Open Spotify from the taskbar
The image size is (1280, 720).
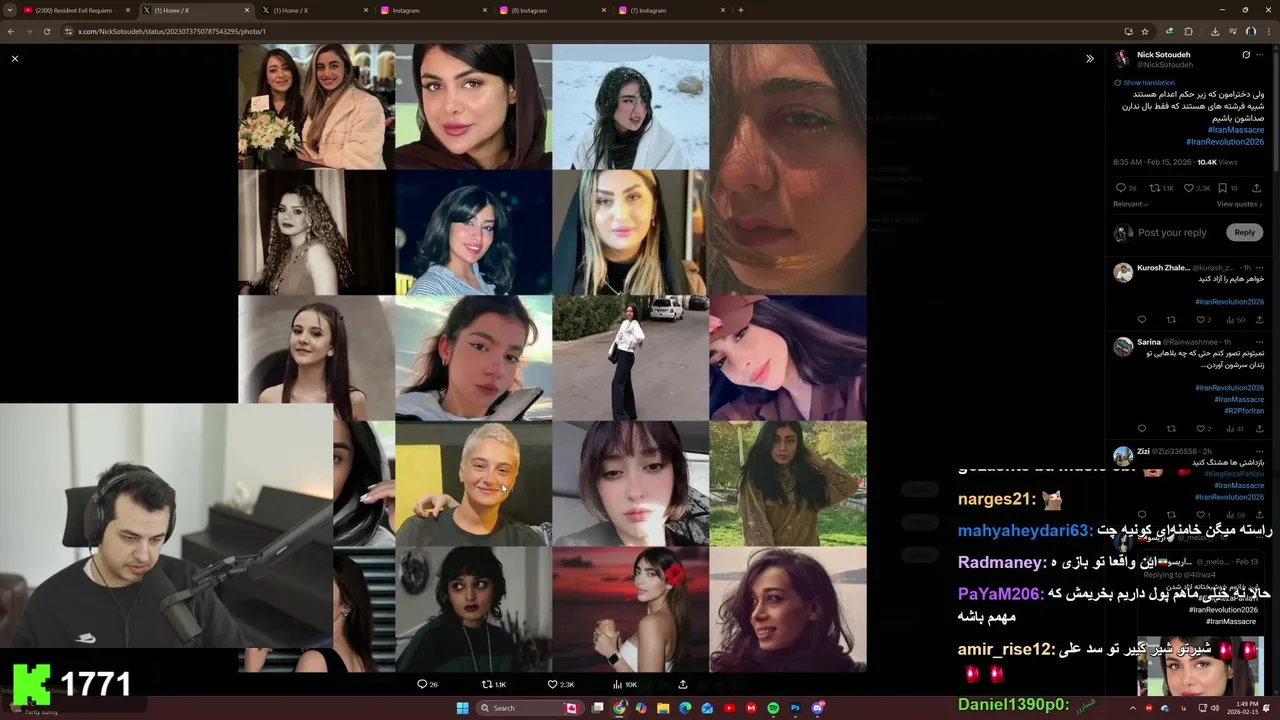coord(773,708)
